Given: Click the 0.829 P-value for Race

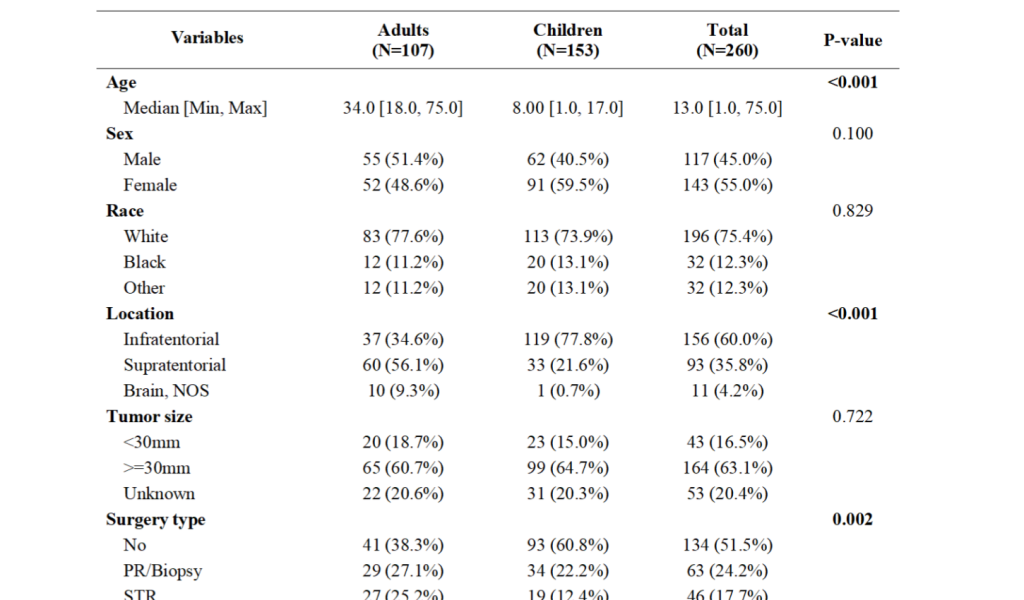Looking at the screenshot, I should point(852,211).
